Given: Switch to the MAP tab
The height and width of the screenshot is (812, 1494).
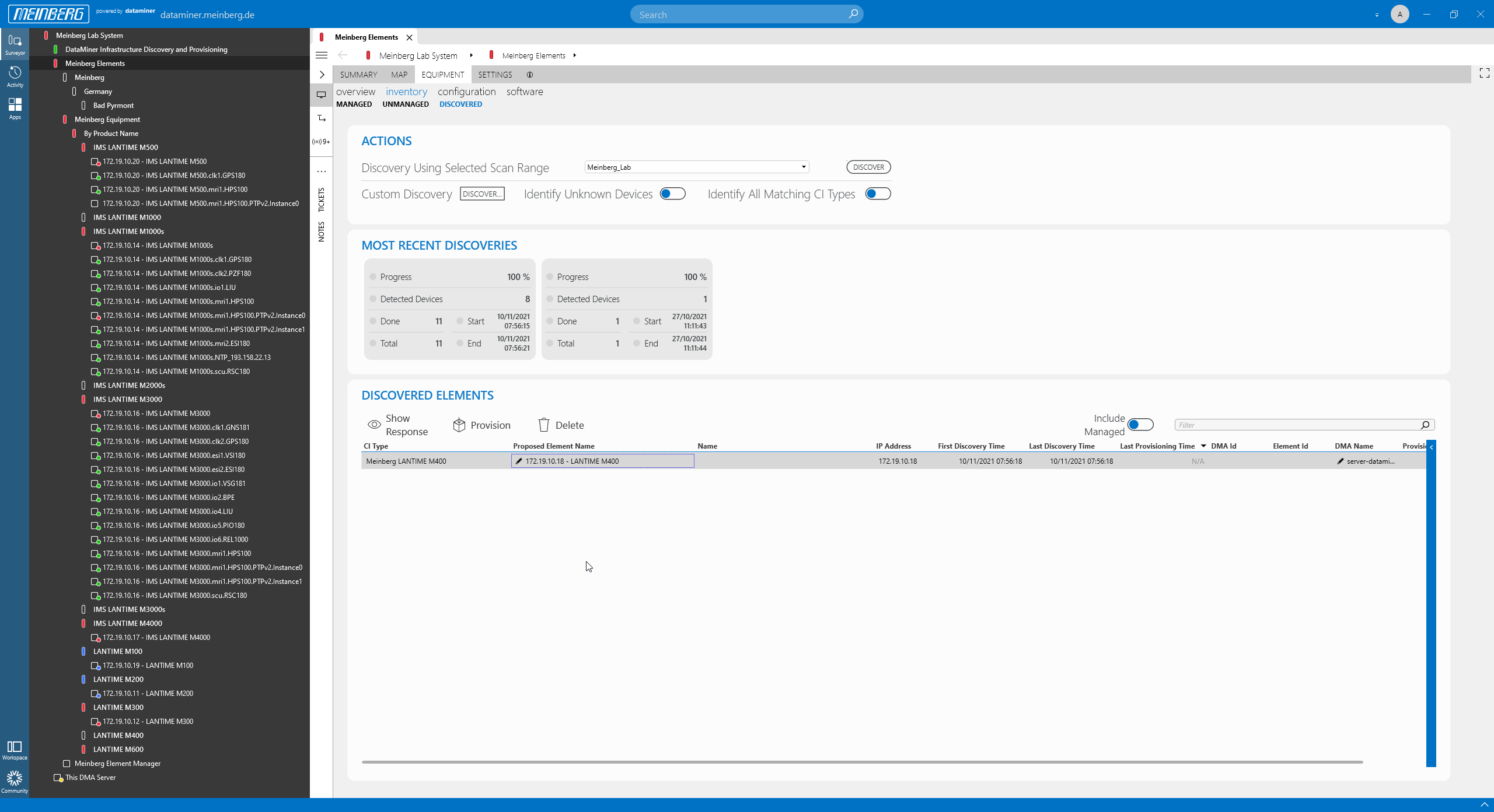Looking at the screenshot, I should 399,75.
